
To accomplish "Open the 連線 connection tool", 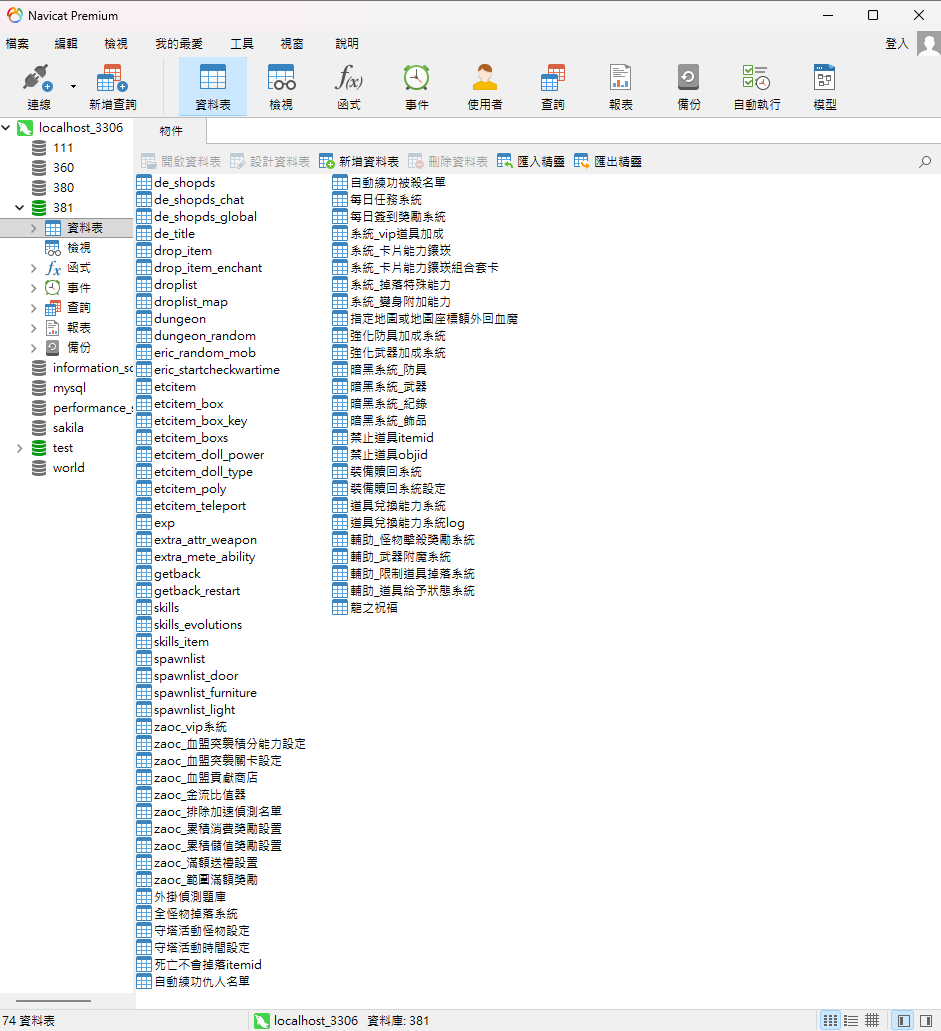I will (38, 87).
